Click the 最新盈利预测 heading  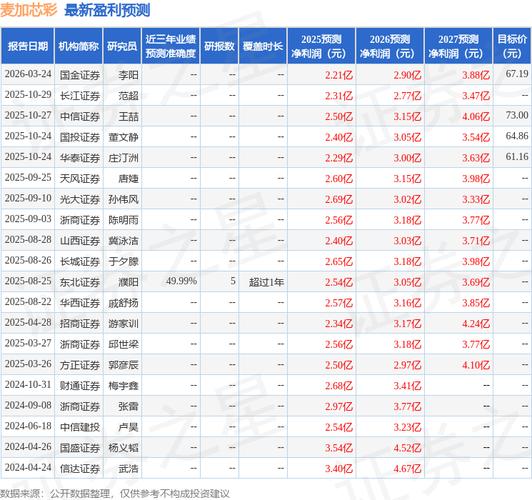pyautogui.click(x=107, y=10)
